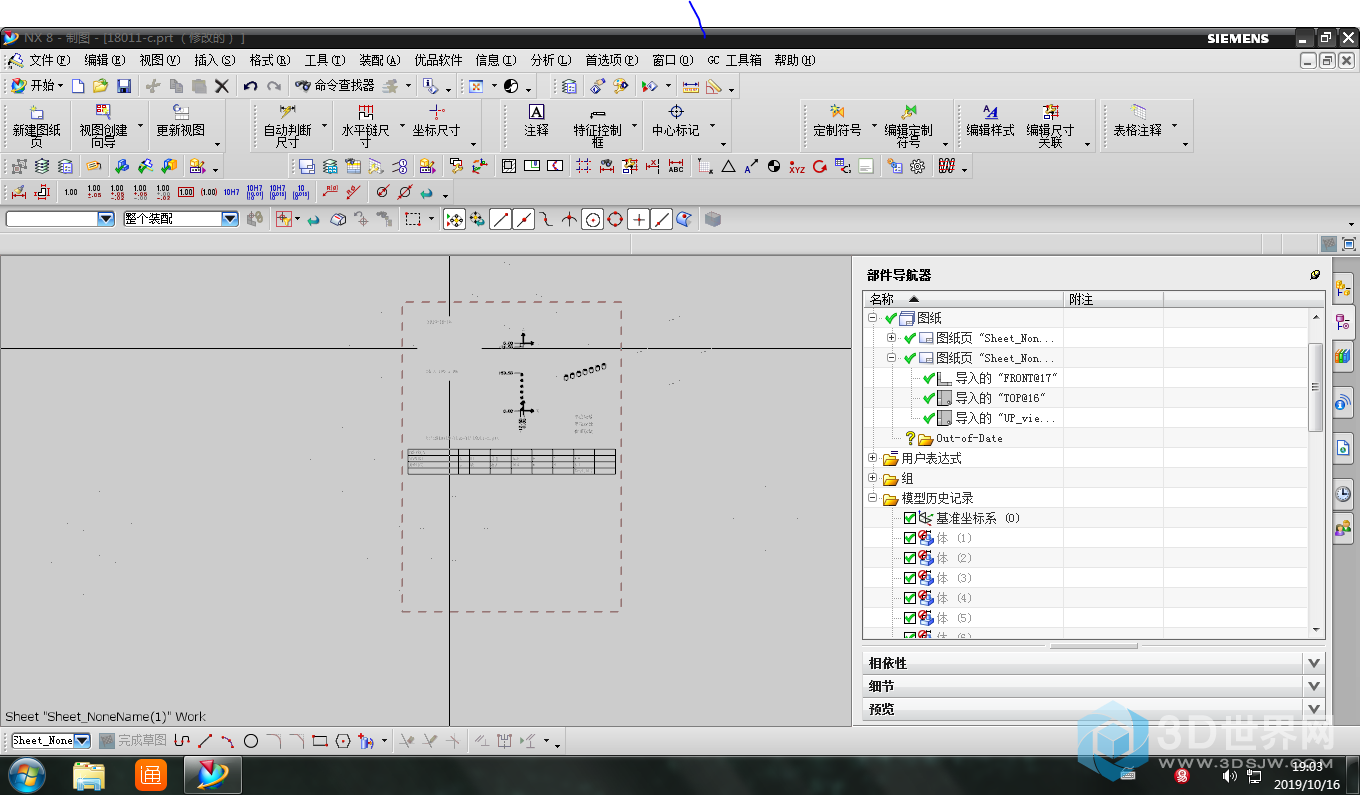Click the 开始 start button
1360x795 pixels.
pos(36,87)
